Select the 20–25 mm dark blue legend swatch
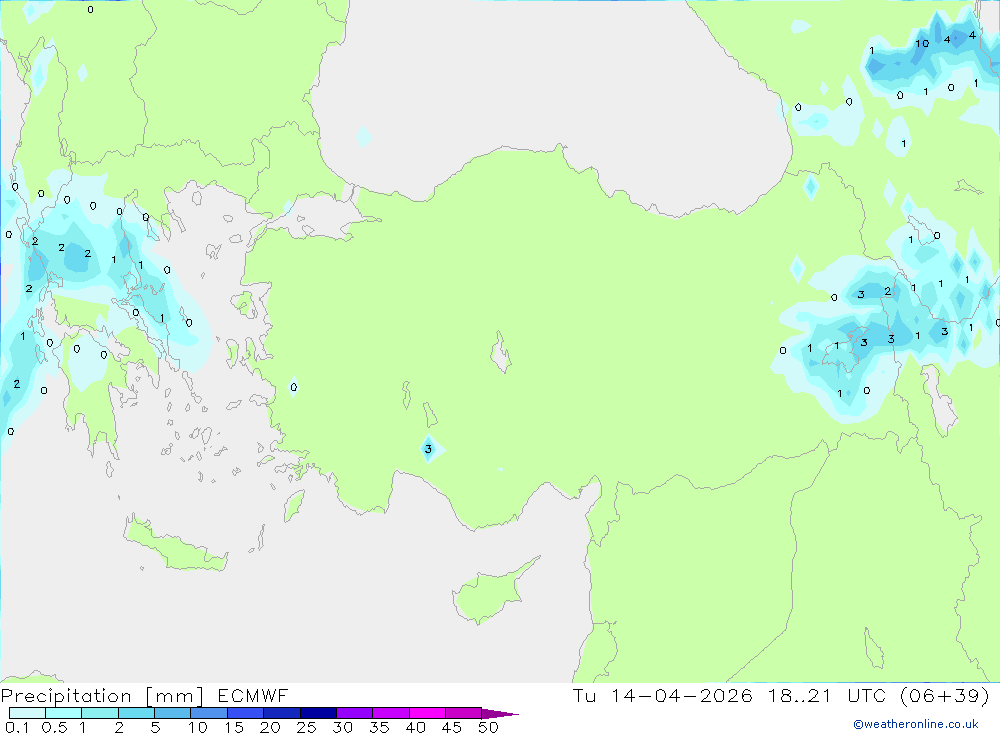1000x733 pixels. (x=282, y=713)
